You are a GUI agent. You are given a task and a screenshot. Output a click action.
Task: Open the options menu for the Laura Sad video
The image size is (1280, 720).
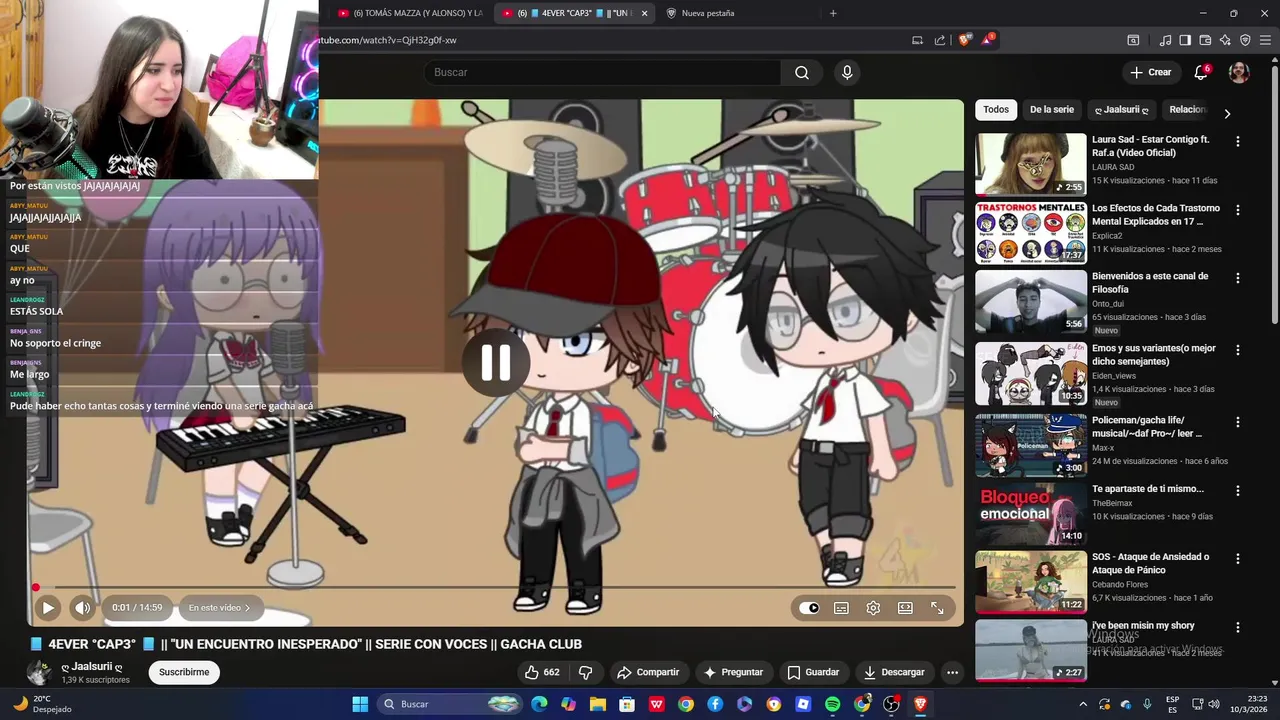pyautogui.click(x=1238, y=142)
